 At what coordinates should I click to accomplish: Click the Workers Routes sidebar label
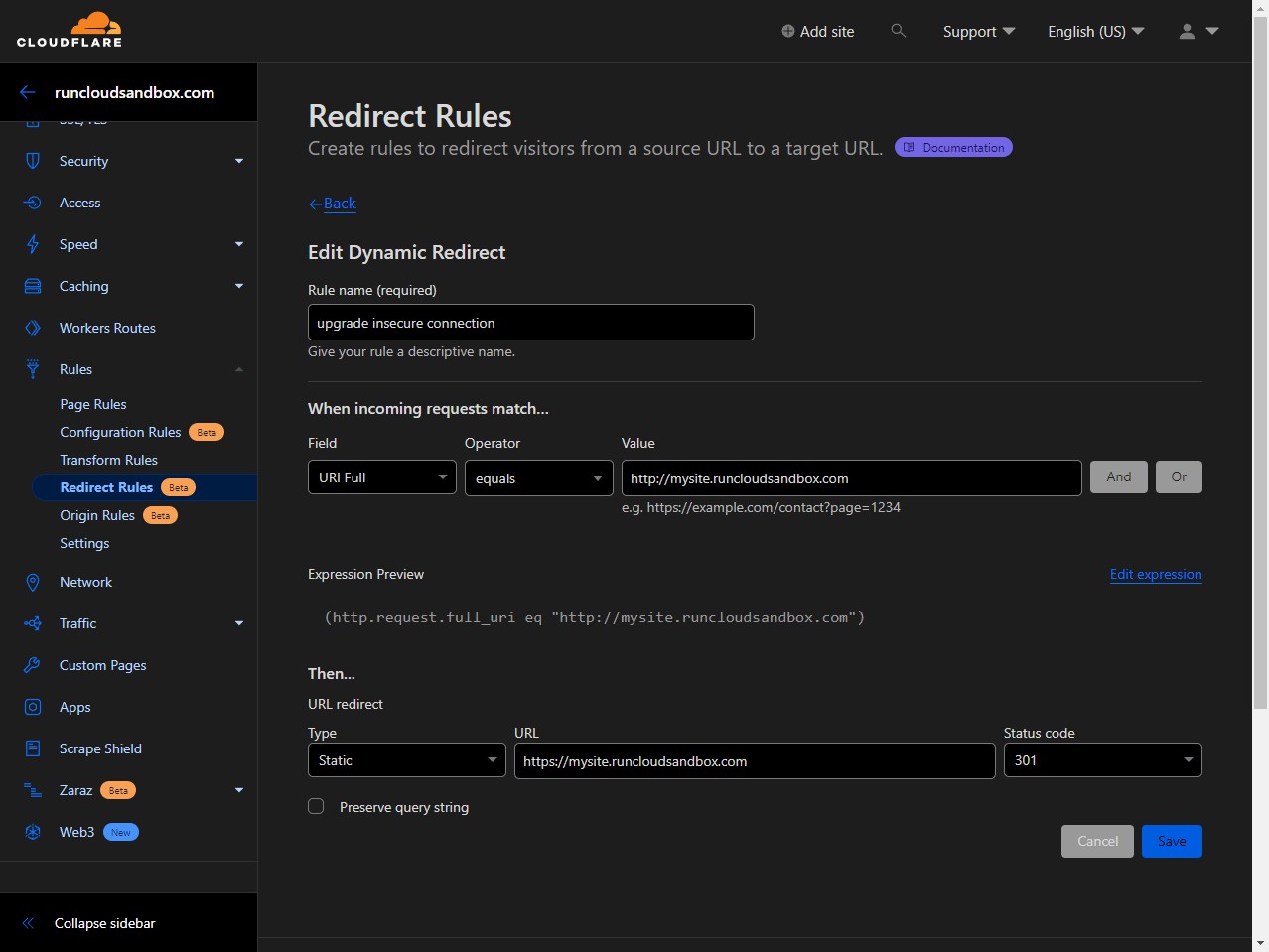pyautogui.click(x=107, y=328)
